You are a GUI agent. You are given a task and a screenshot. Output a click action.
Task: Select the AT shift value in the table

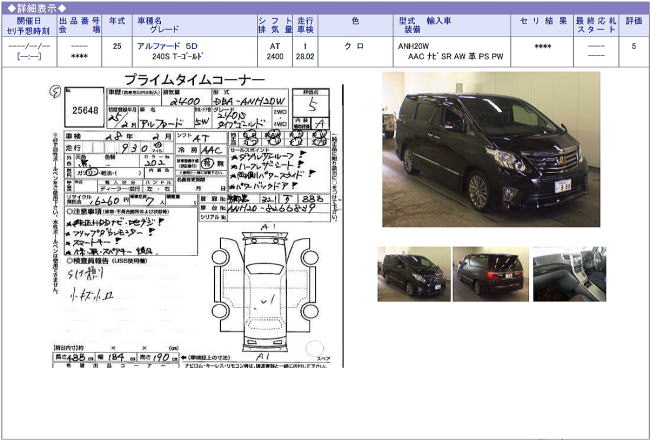(275, 46)
